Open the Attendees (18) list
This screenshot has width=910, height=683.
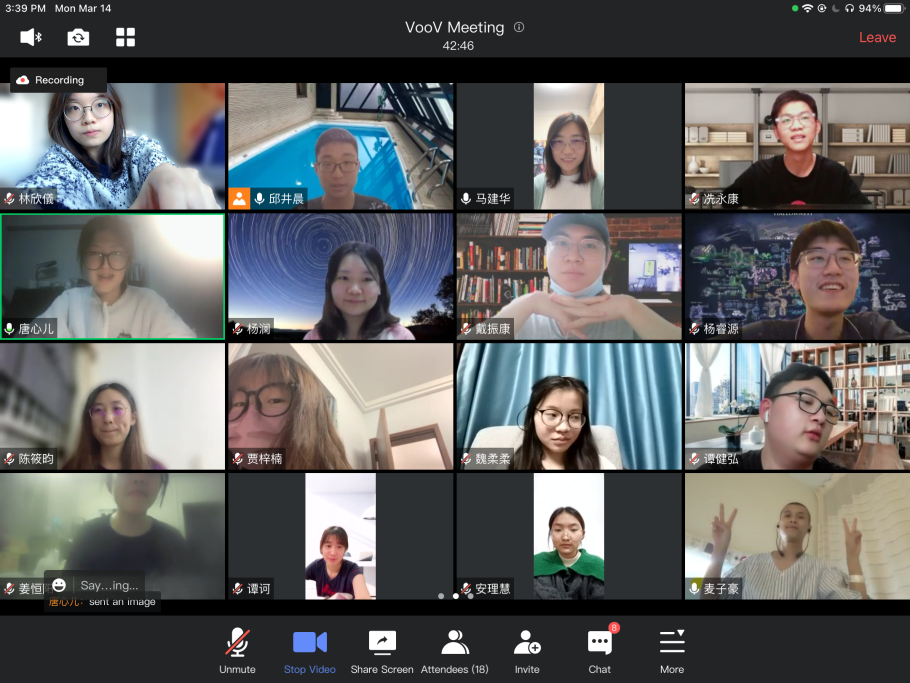click(455, 650)
